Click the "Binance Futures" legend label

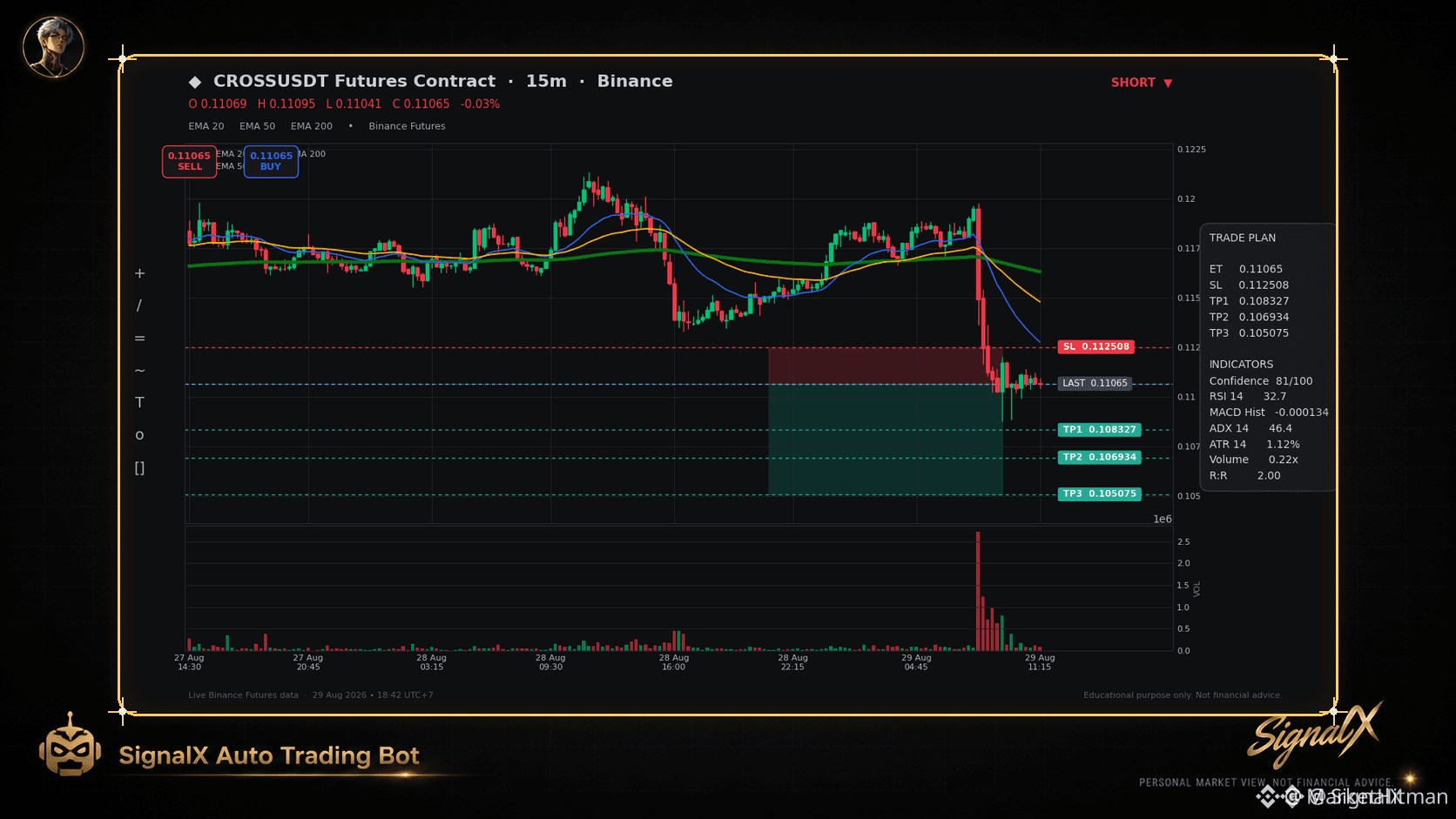(407, 126)
